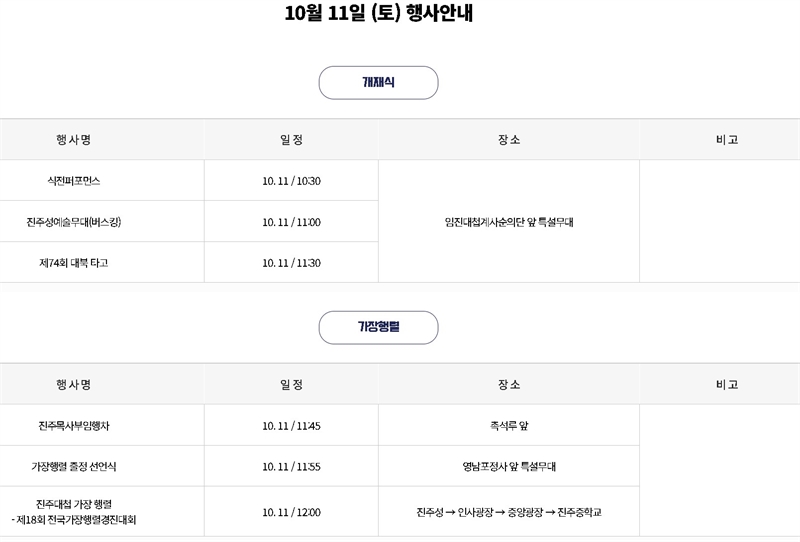Click the 12:00 schedule time cell
The image size is (800, 542).
point(291,512)
